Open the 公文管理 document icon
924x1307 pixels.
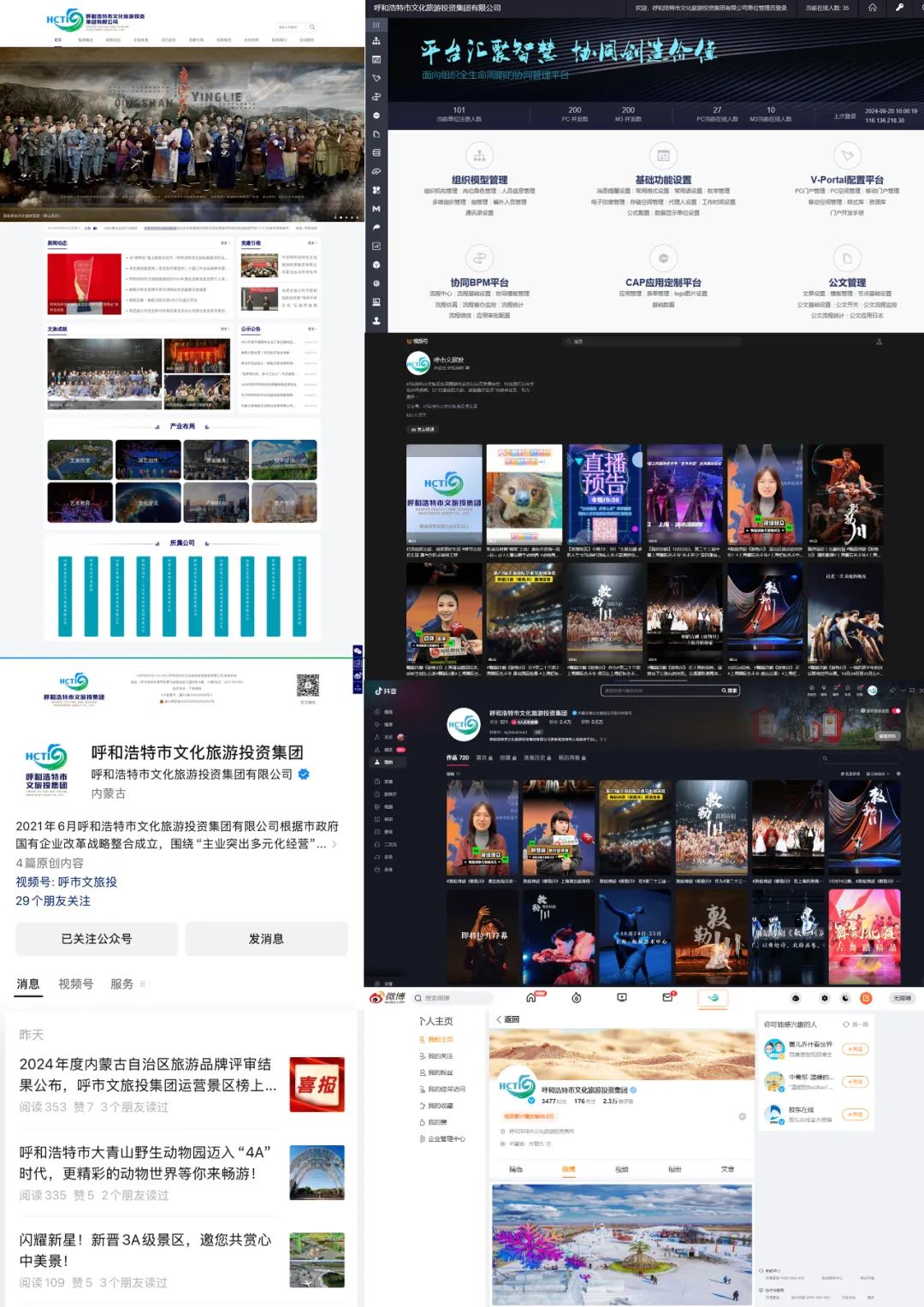846,258
